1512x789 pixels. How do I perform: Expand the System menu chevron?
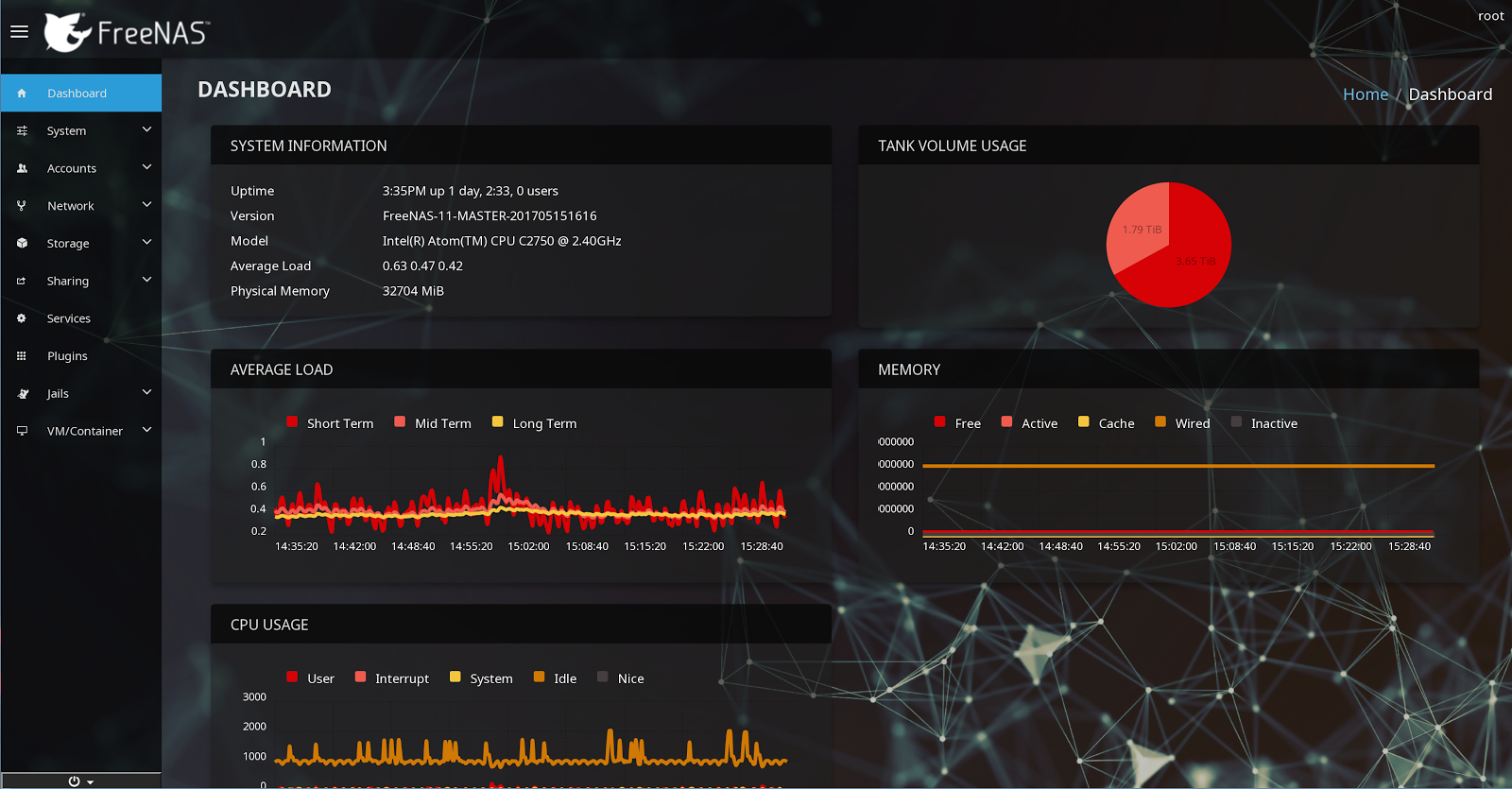[146, 129]
